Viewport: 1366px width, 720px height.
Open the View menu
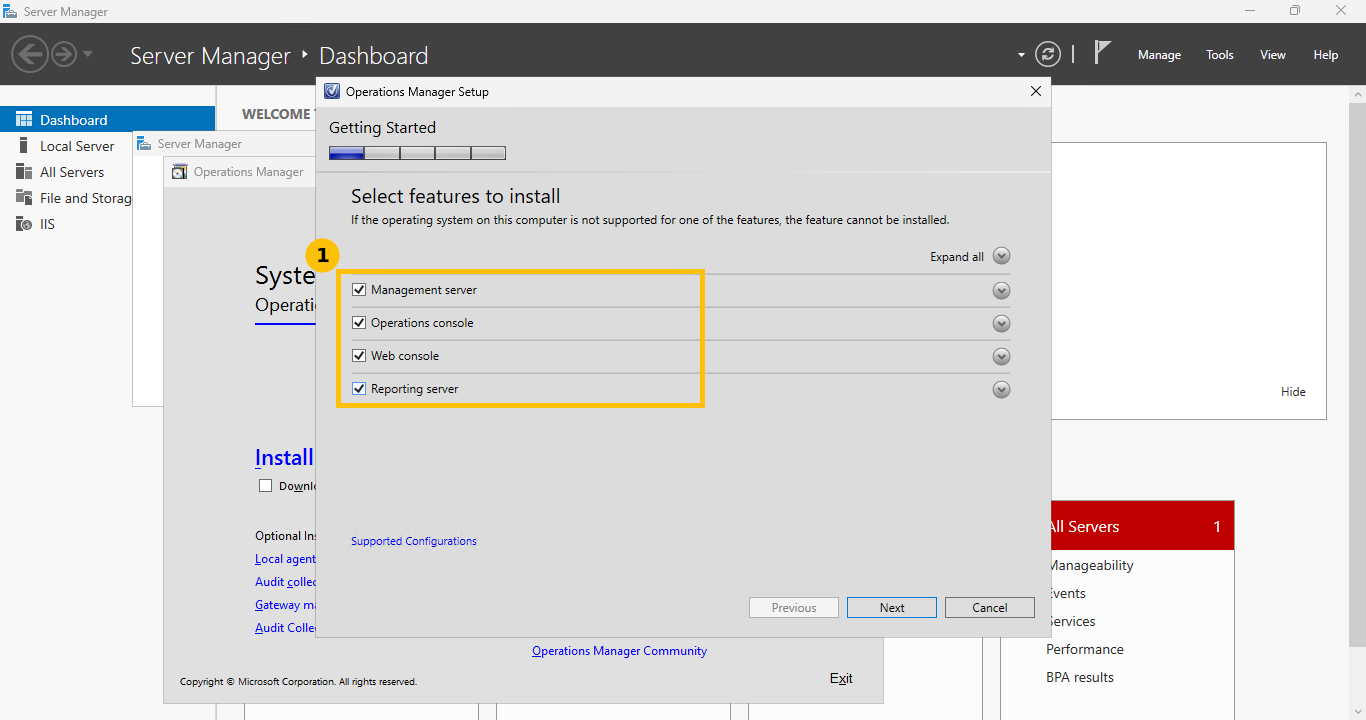1273,55
